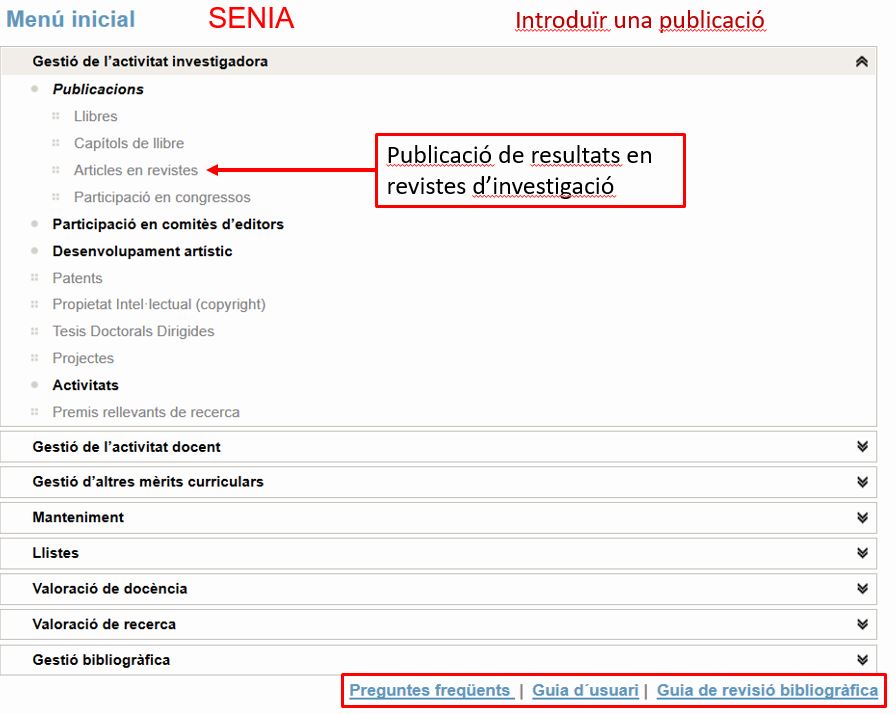Open Guia de revisió bibliogràfica link
896x714 pixels.
pos(767,690)
